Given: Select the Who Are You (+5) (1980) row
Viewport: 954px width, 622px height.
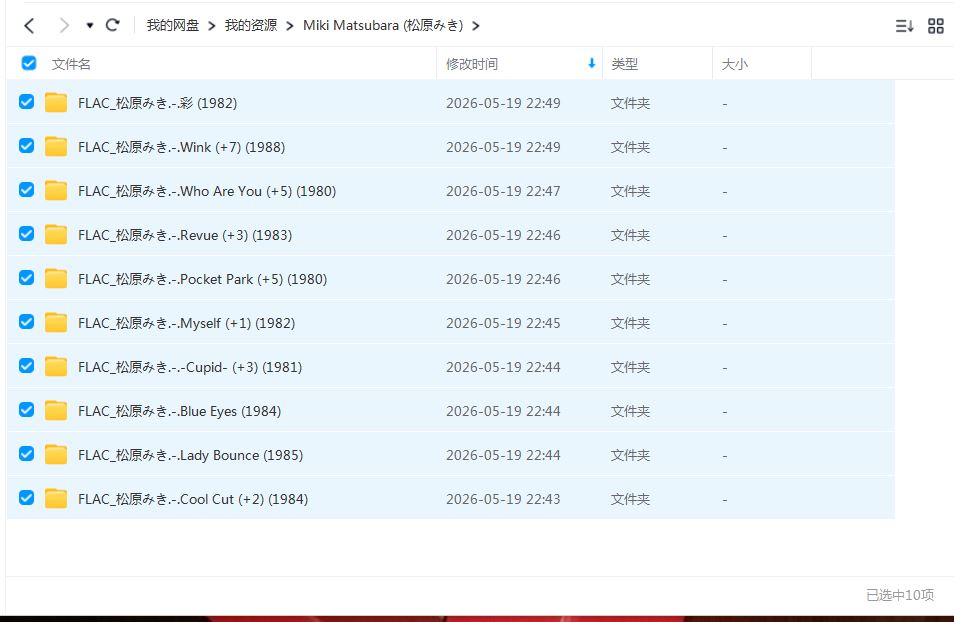Looking at the screenshot, I should point(451,191).
